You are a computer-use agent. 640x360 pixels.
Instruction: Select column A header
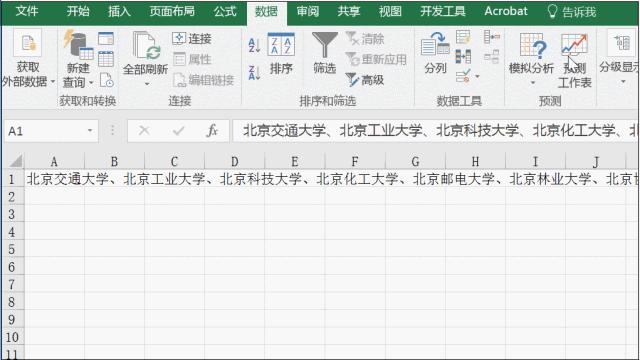54,162
